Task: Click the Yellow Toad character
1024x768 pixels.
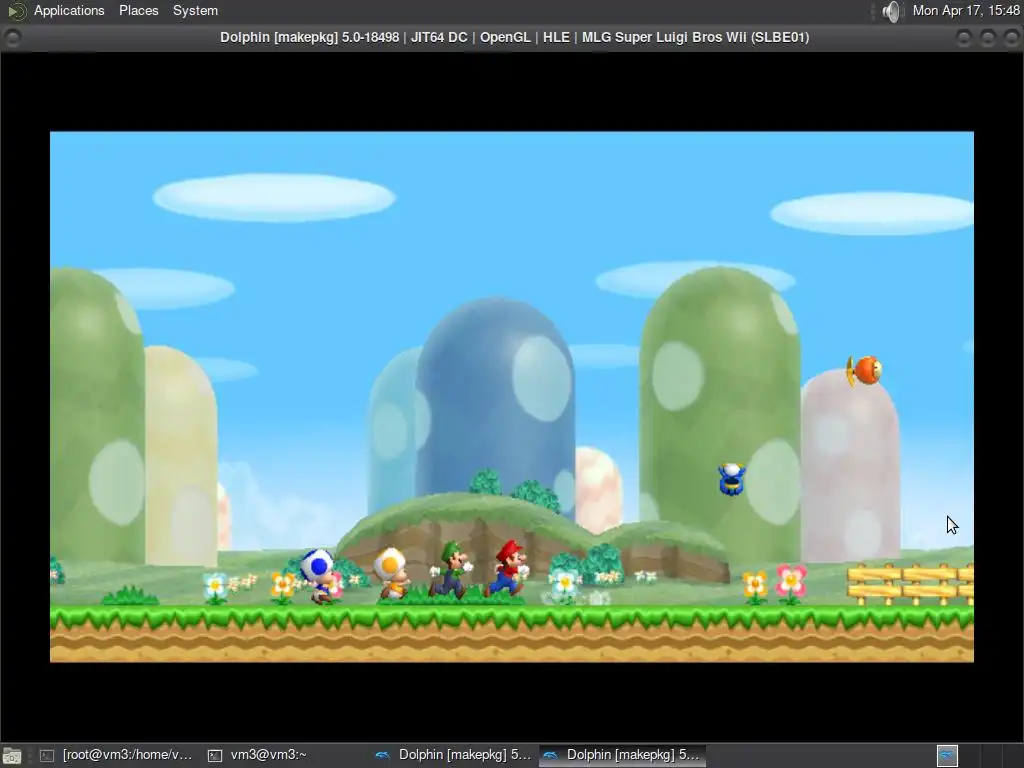Action: point(392,573)
